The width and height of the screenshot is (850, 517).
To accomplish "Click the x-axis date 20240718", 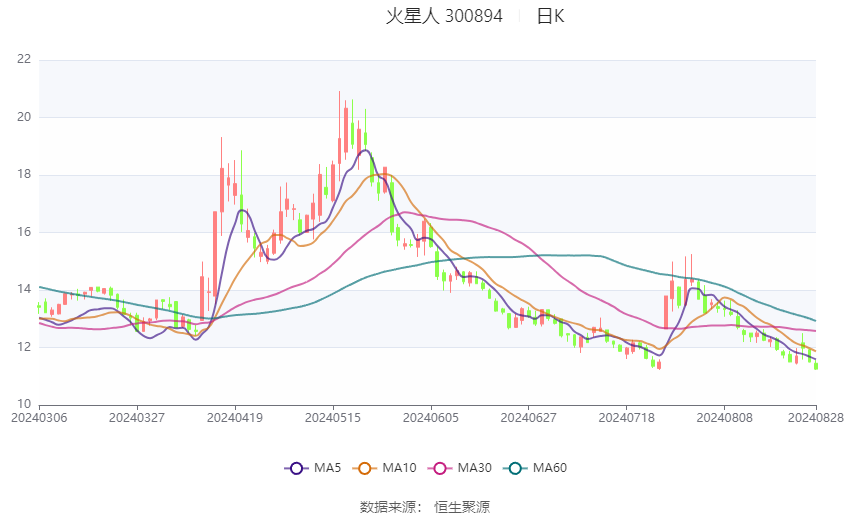I will (627, 418).
